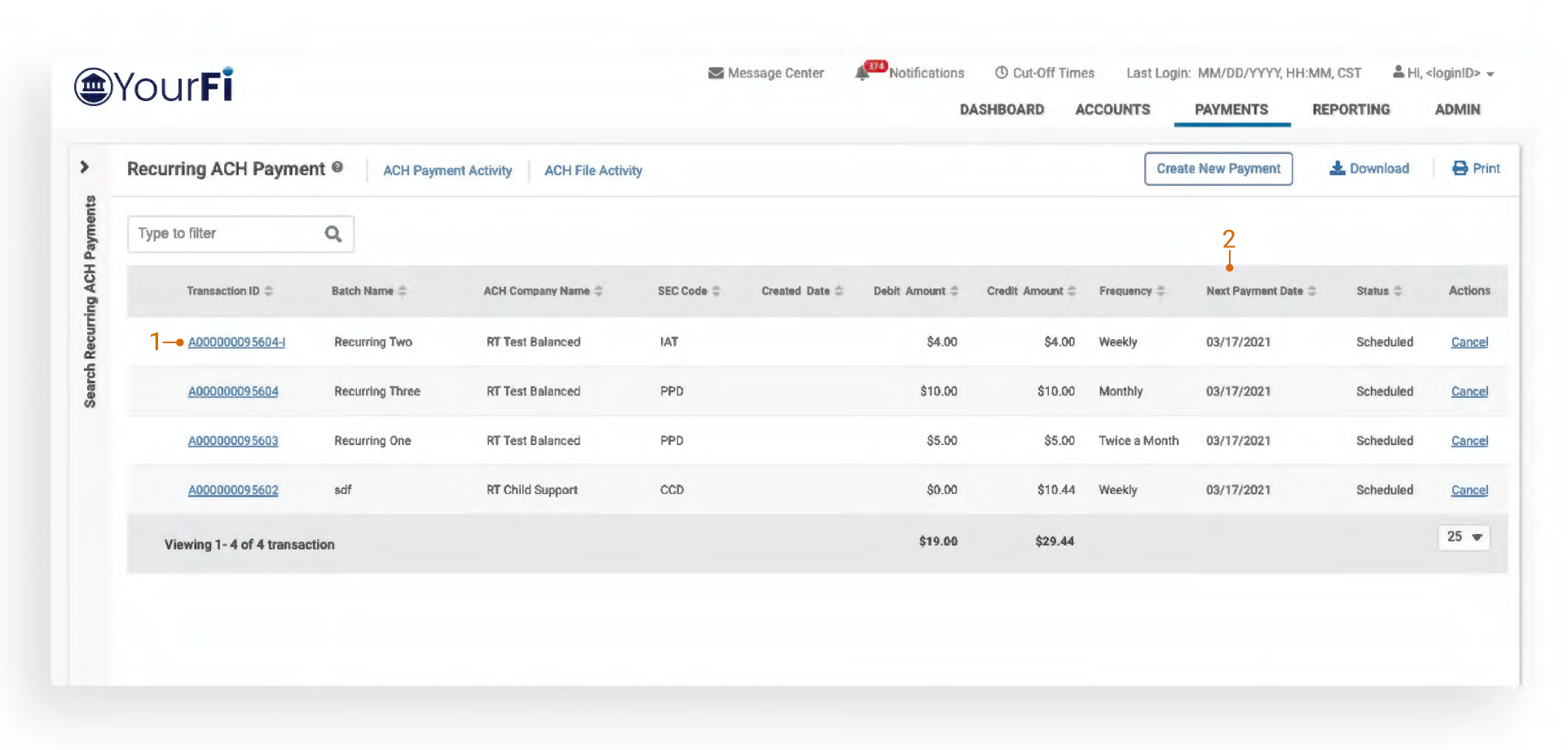This screenshot has height=750, width=1568.
Task: Sort by Transaction ID column arrows
Action: coord(269,291)
